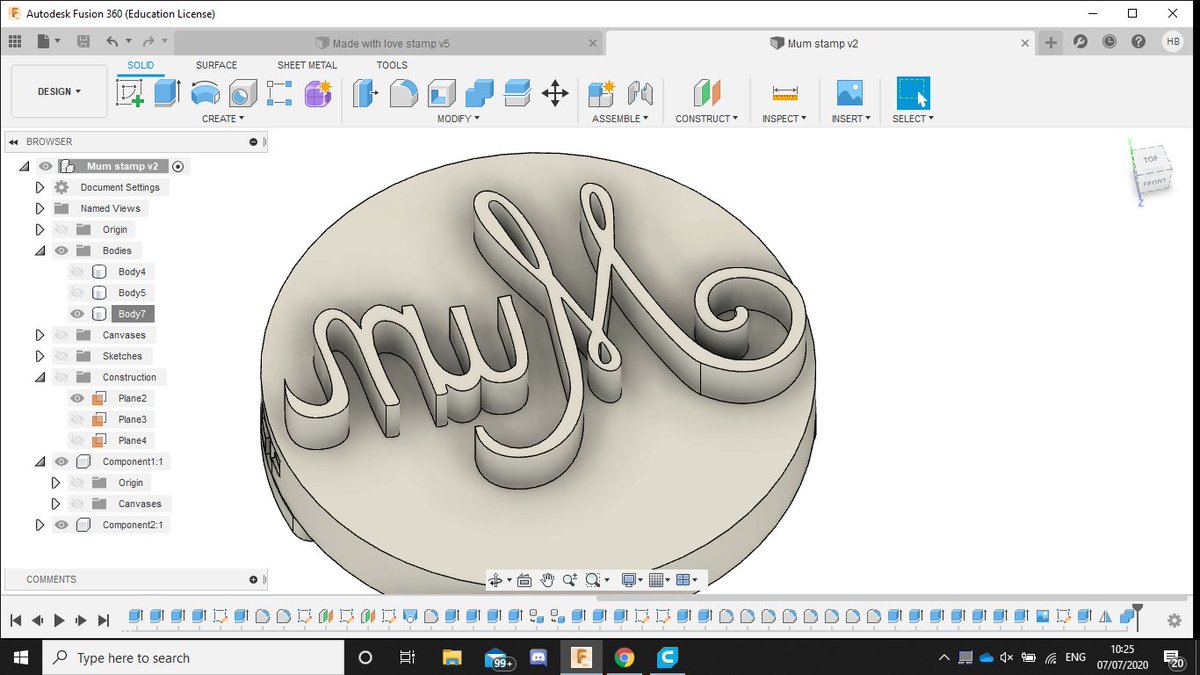This screenshot has width=1200, height=675.
Task: Select the Rectangular Pattern tool
Action: pos(280,93)
